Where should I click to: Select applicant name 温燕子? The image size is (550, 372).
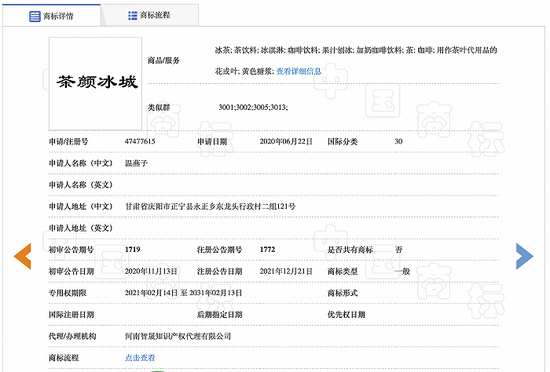[x=136, y=163]
